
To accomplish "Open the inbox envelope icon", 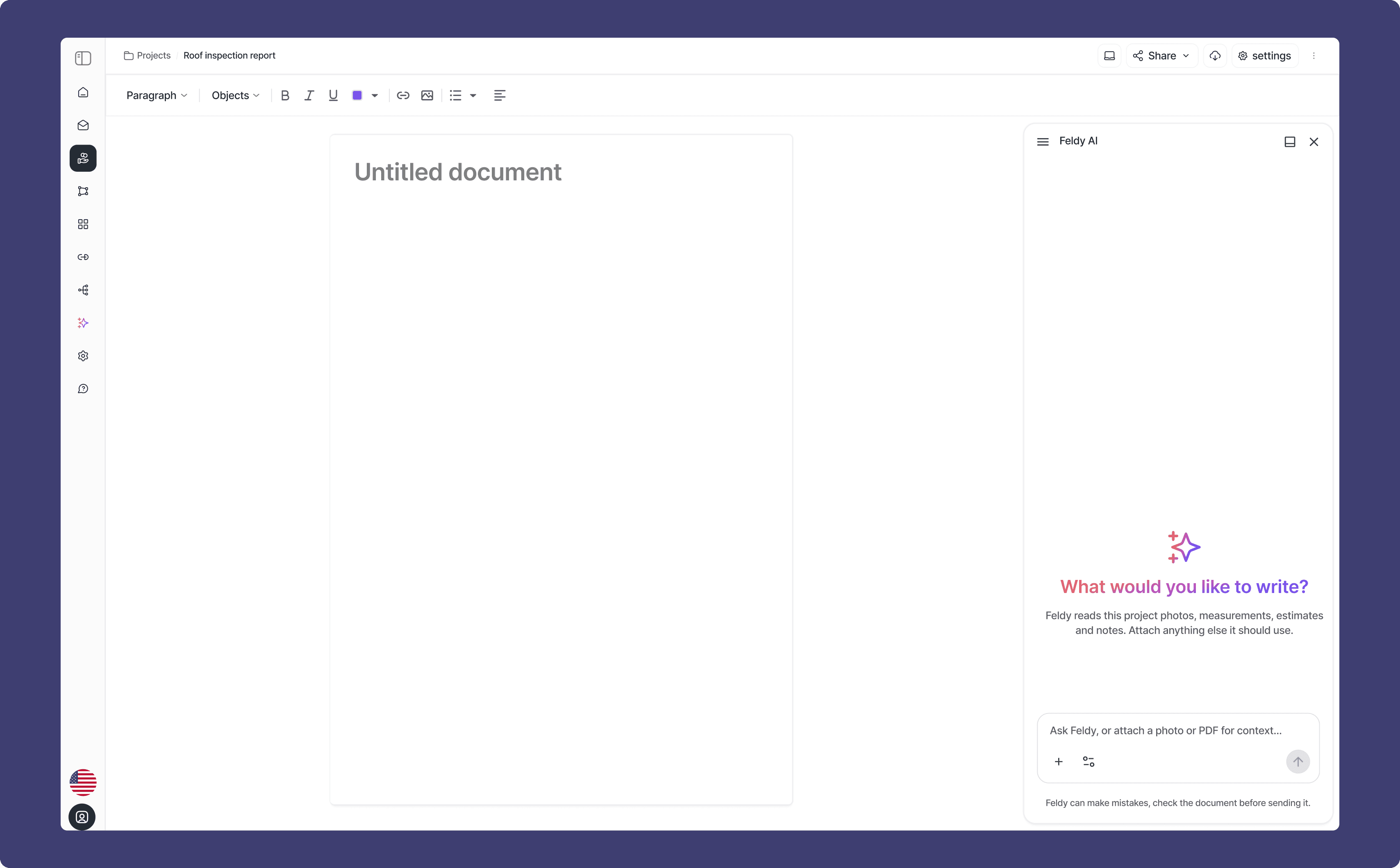I will coord(83,125).
